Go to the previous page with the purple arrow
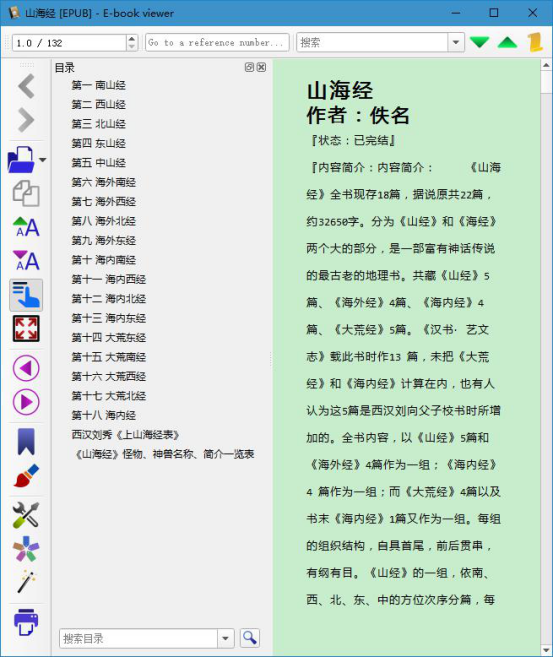Image resolution: width=553 pixels, height=657 pixels. click(26, 368)
